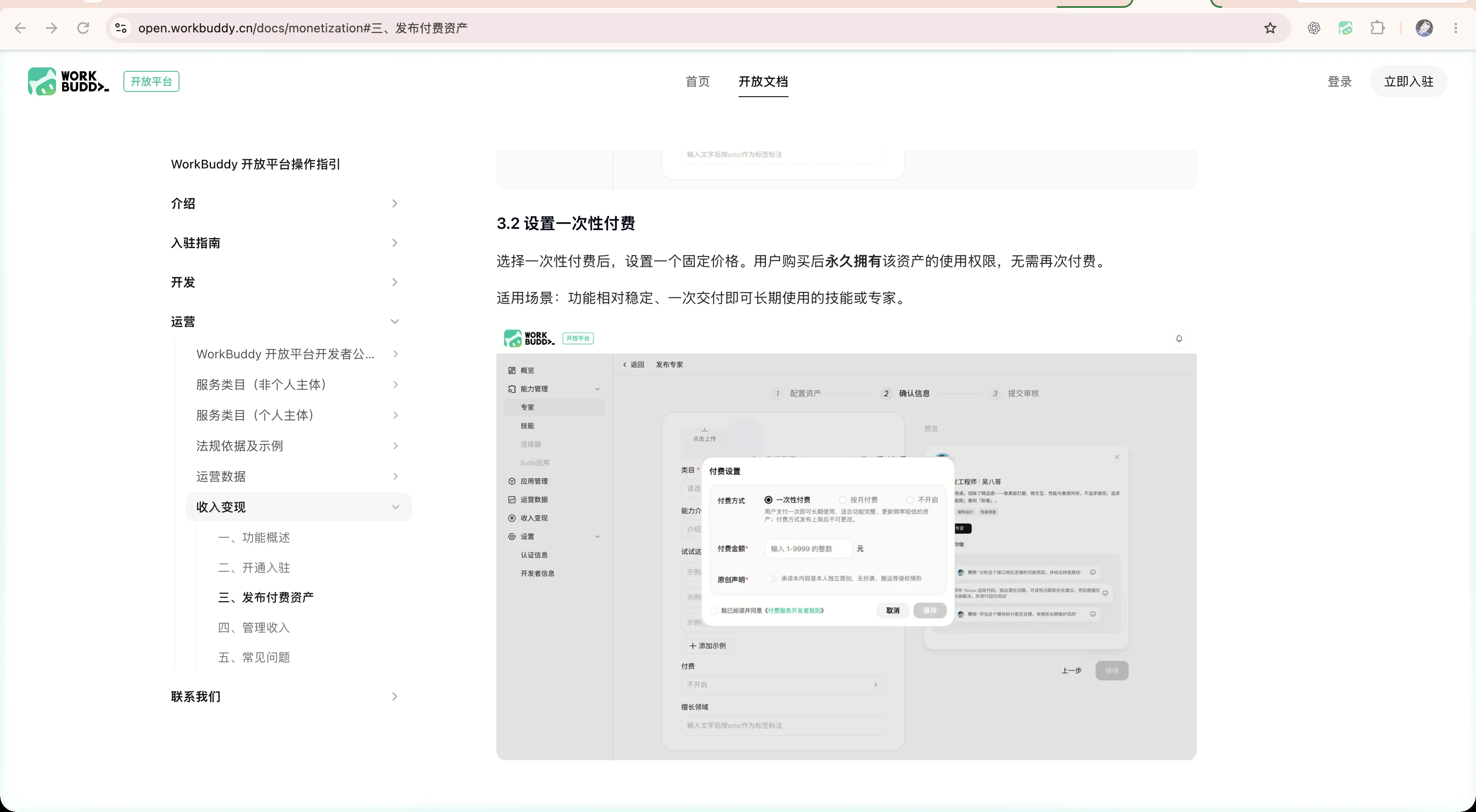Image resolution: width=1476 pixels, height=812 pixels.
Task: Click the 3.2 设置一次性付费 heading
Action: 566,223
